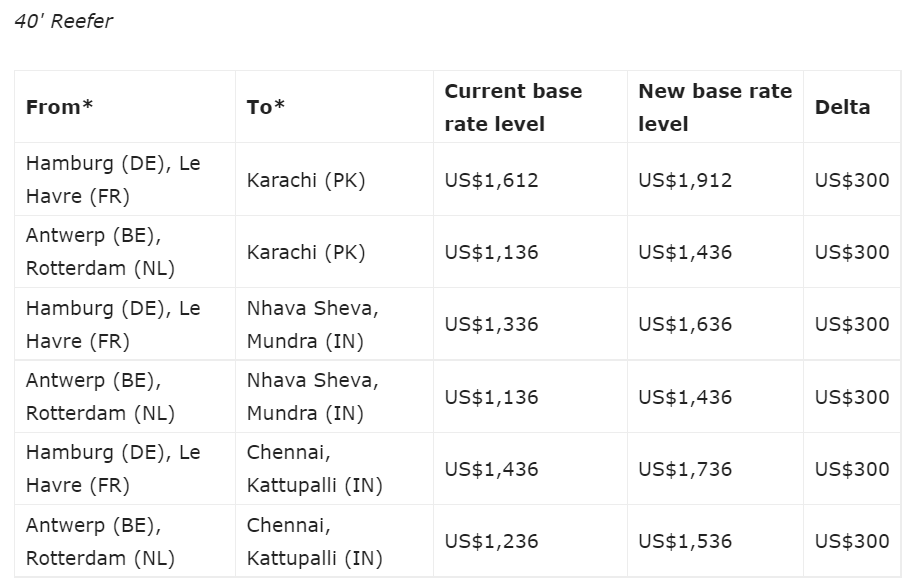Image resolution: width=921 pixels, height=578 pixels.
Task: Select the "To*" column header
Action: click(266, 107)
